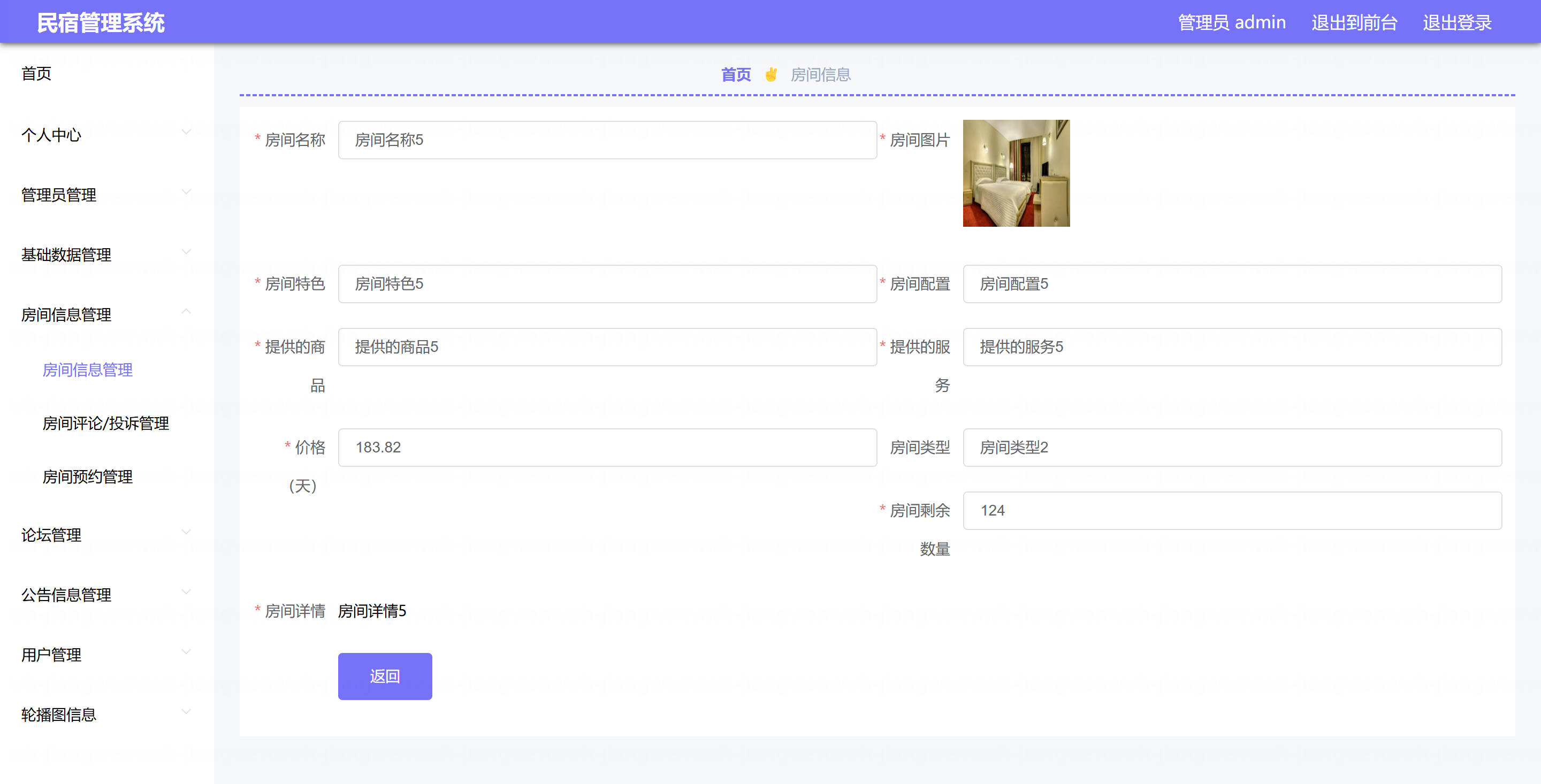Select the 房间信息管理 submenu item

[88, 370]
